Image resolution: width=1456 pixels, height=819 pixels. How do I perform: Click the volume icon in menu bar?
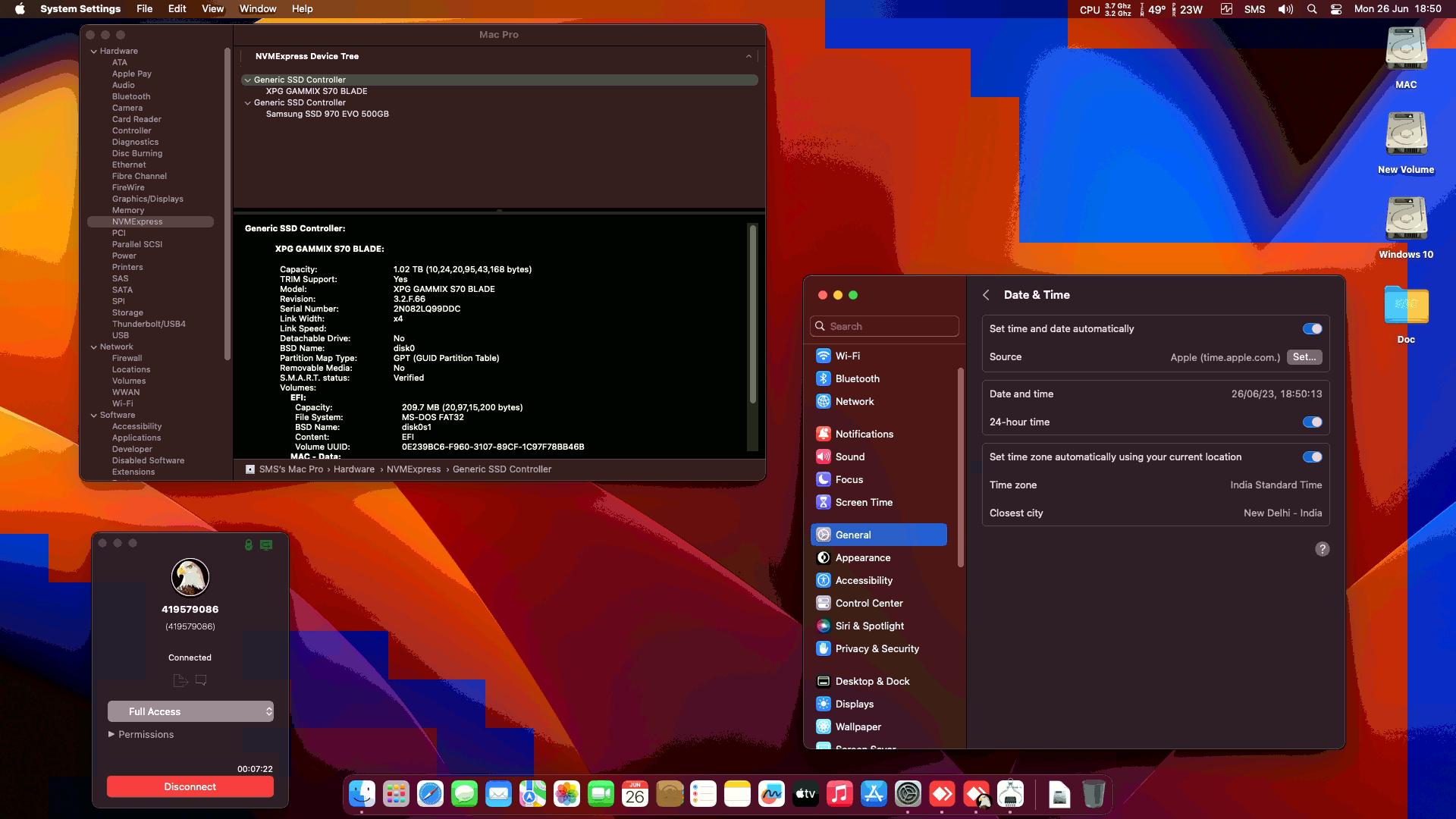[1285, 9]
